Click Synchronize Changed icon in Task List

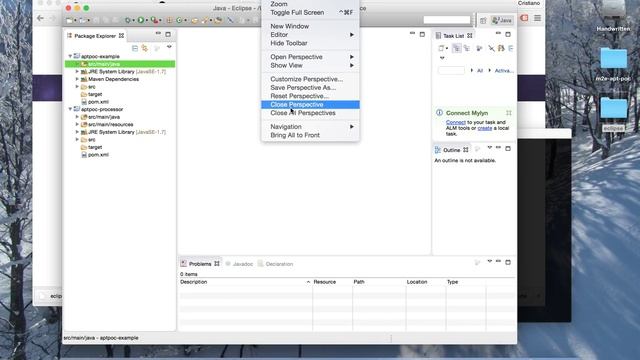(x=501, y=49)
